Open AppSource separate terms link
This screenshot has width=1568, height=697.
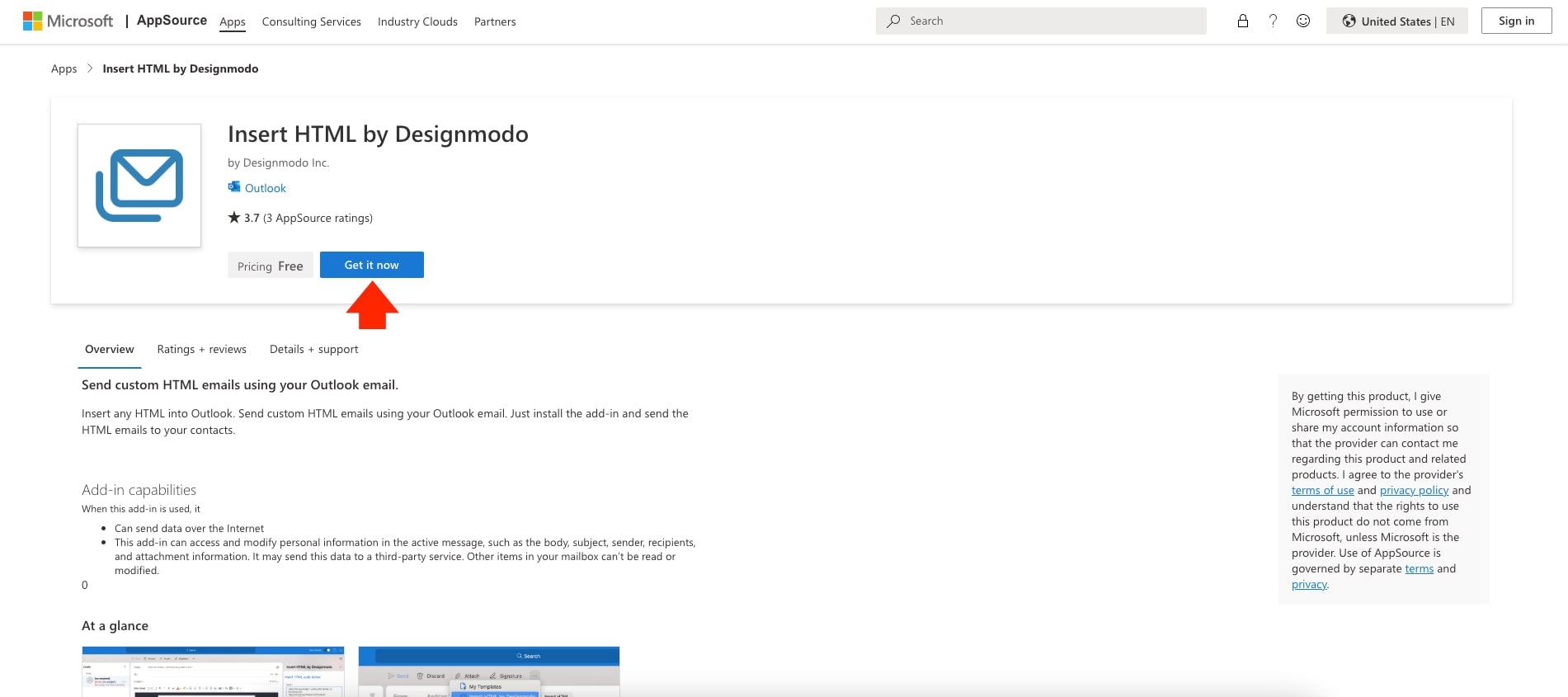coord(1420,568)
